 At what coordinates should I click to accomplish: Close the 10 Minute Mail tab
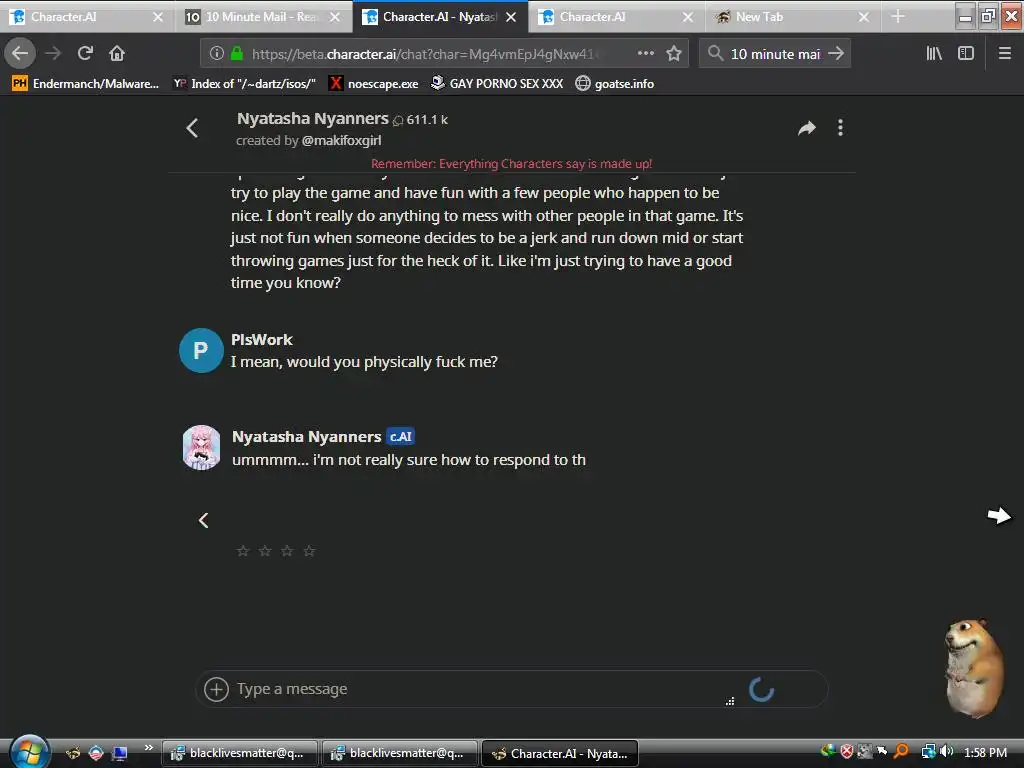[x=335, y=17]
